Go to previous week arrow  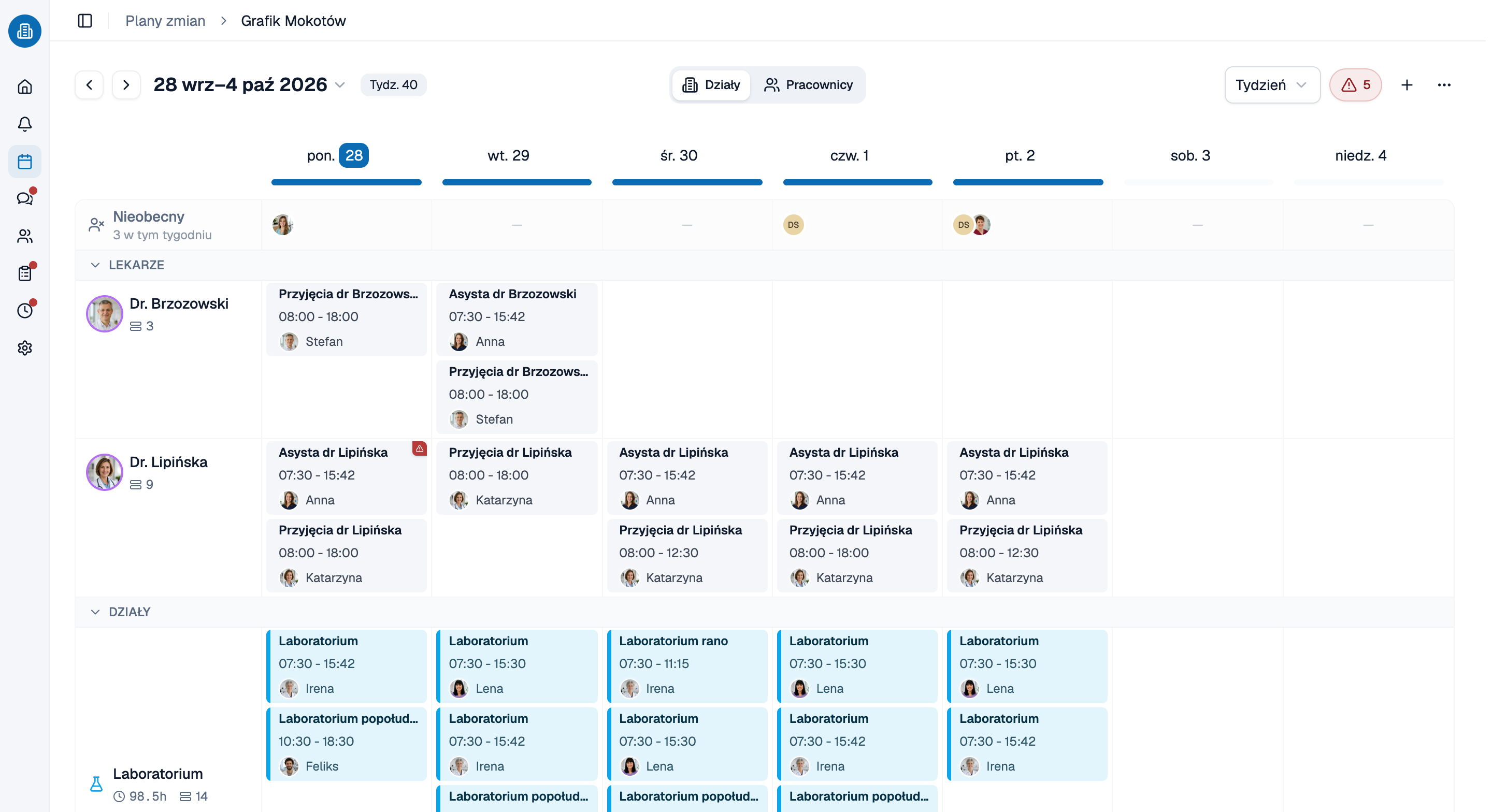coord(89,85)
